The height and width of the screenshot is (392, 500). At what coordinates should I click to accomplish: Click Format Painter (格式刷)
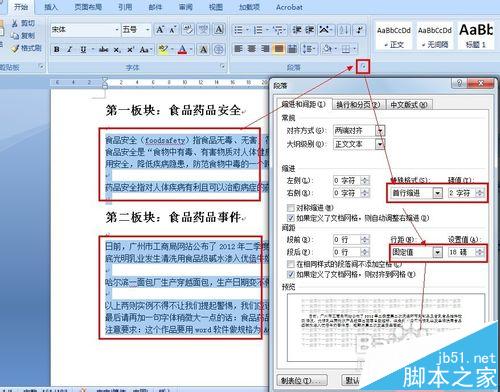[x=26, y=48]
